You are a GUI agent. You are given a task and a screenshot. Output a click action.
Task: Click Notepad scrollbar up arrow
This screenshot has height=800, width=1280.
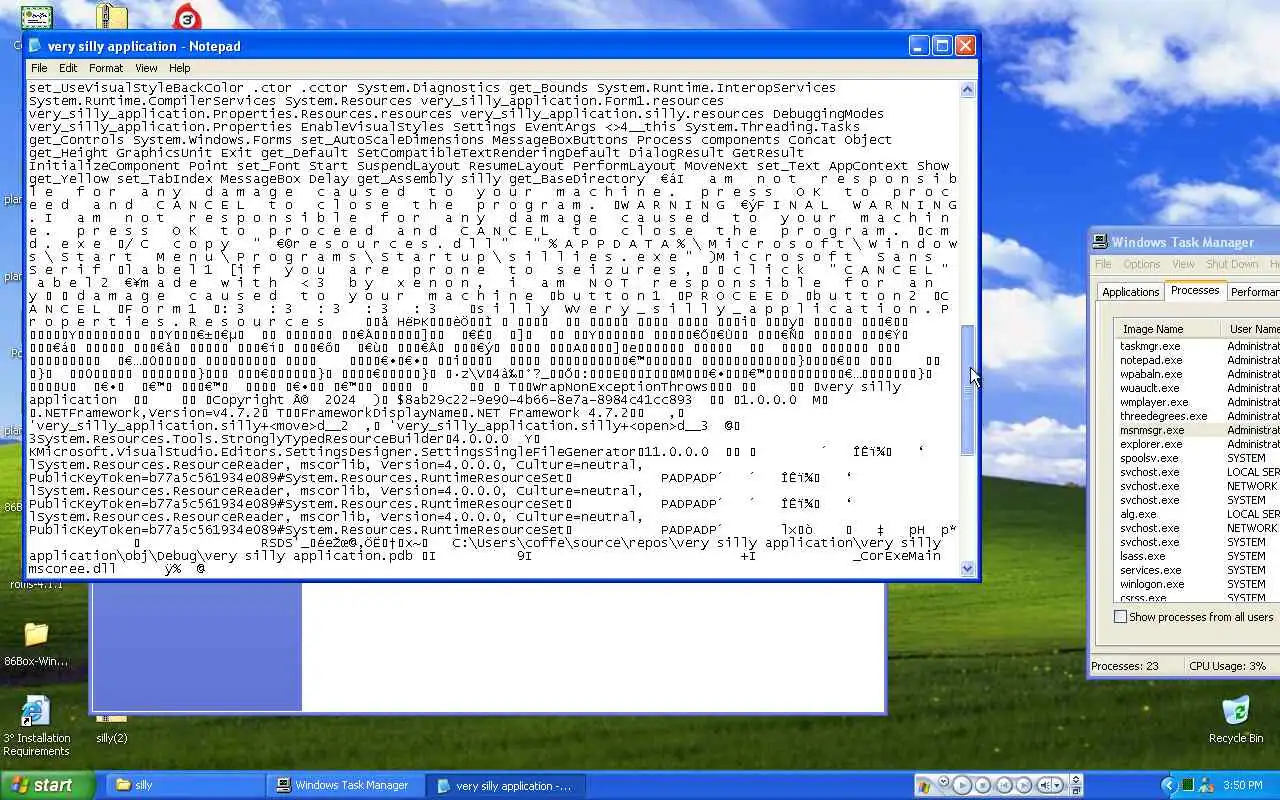pos(968,89)
